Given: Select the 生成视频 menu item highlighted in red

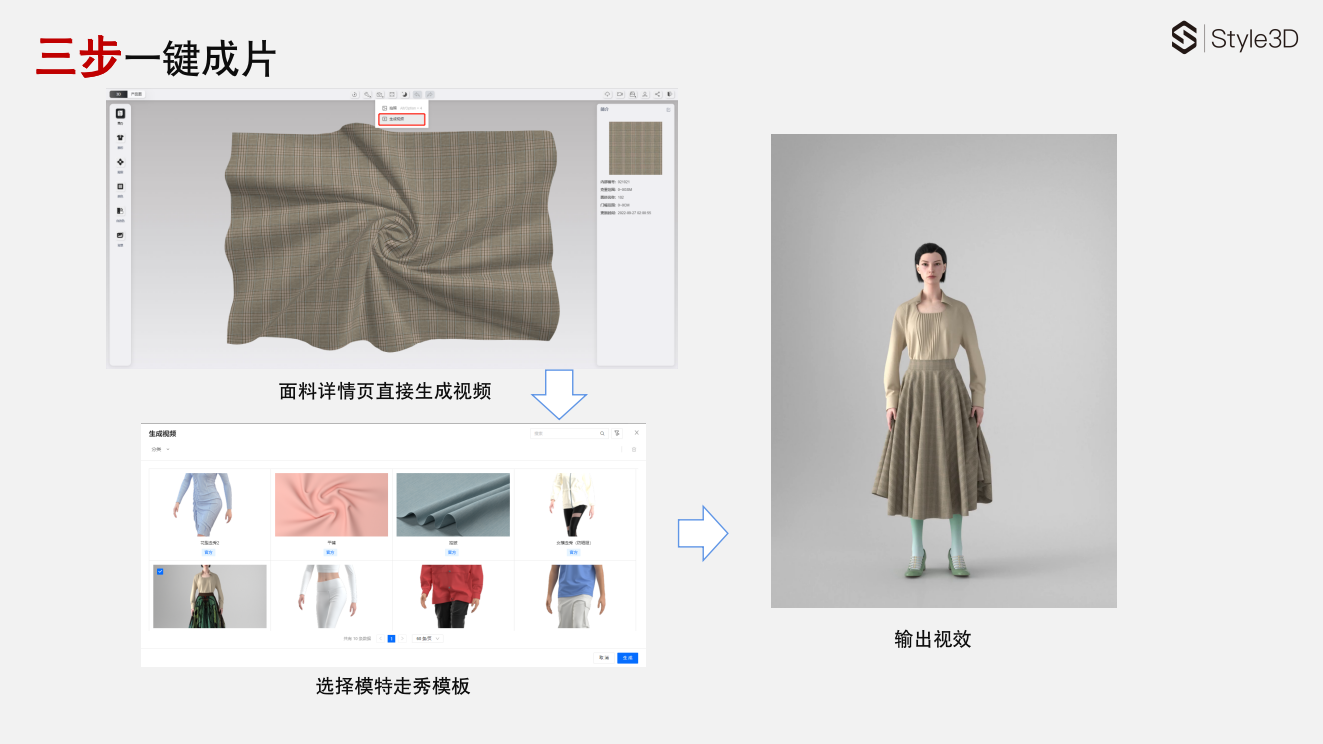Looking at the screenshot, I should tap(401, 119).
